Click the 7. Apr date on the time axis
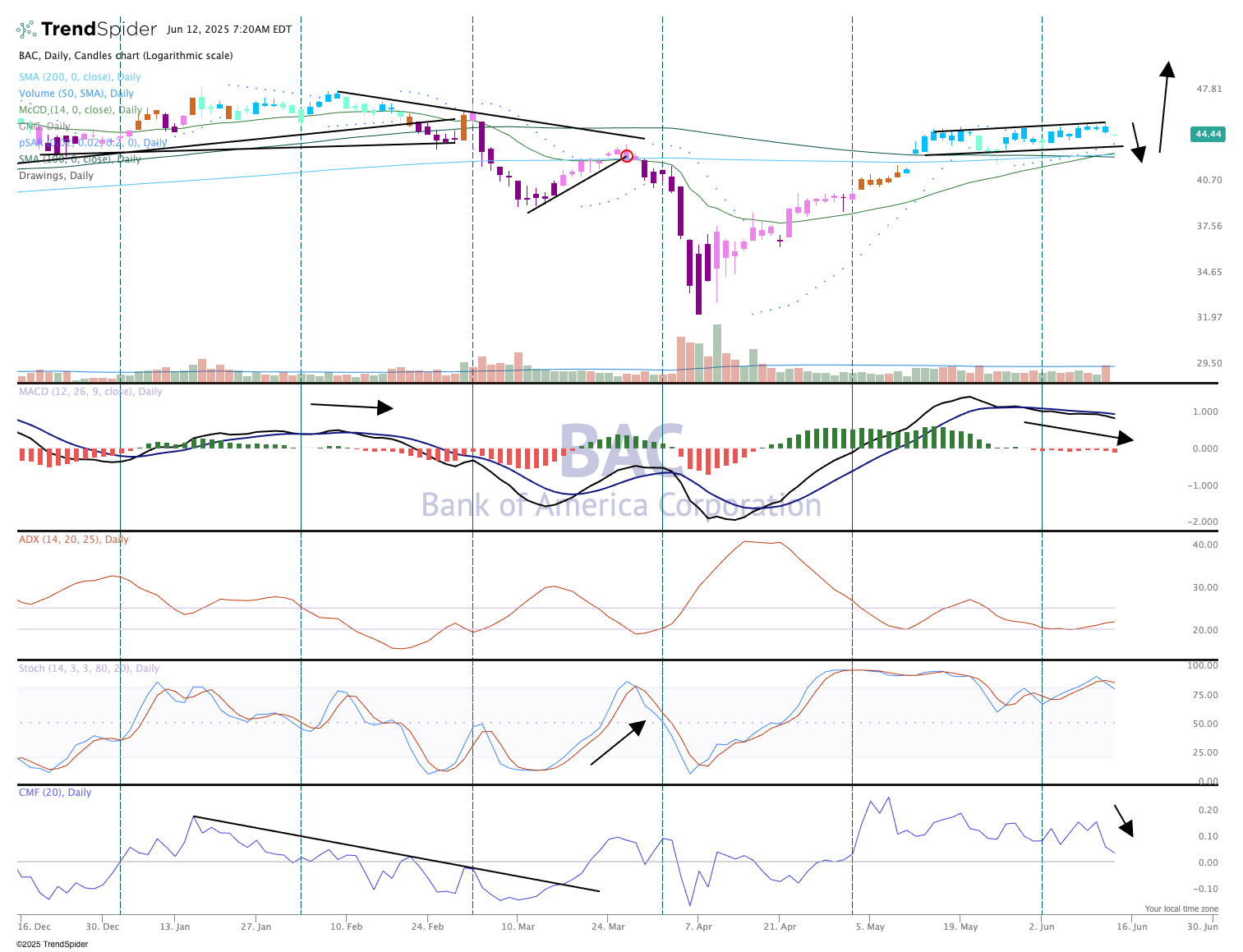The width and height of the screenshot is (1243, 952). (x=698, y=927)
